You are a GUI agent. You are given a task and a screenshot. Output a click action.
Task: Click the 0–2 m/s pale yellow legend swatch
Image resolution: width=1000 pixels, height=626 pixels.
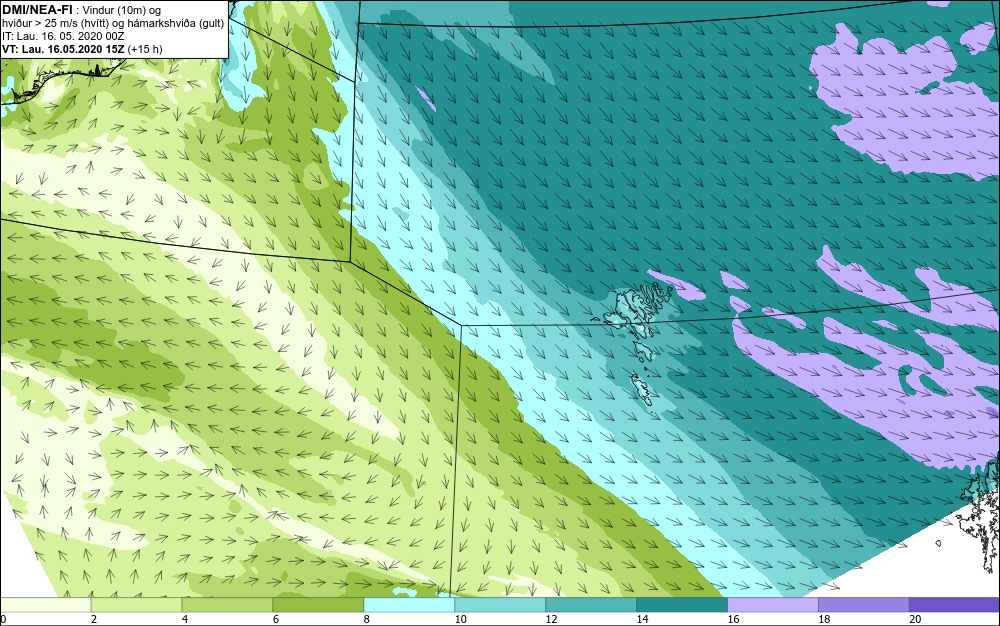point(46,604)
